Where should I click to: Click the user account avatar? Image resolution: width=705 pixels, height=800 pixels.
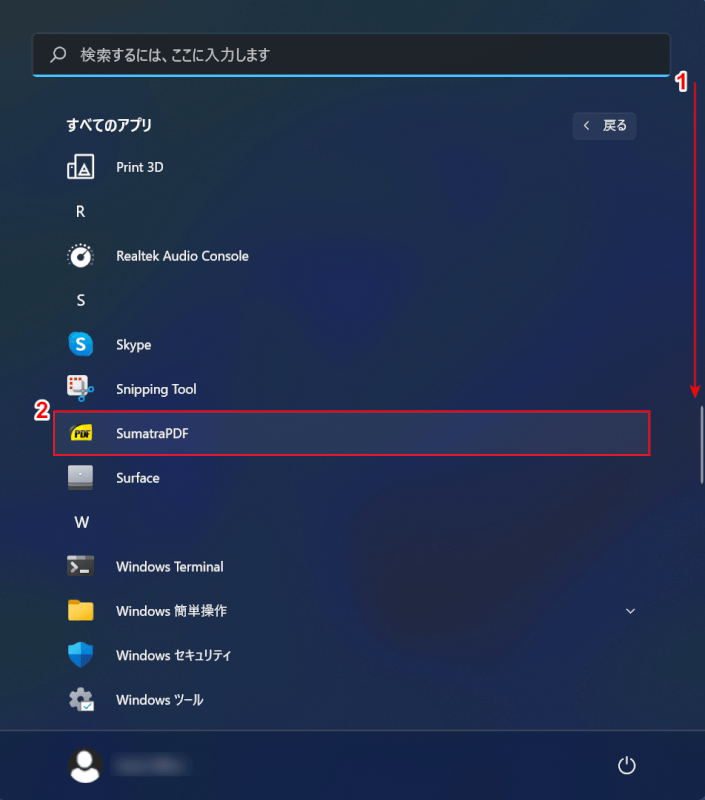tap(85, 765)
